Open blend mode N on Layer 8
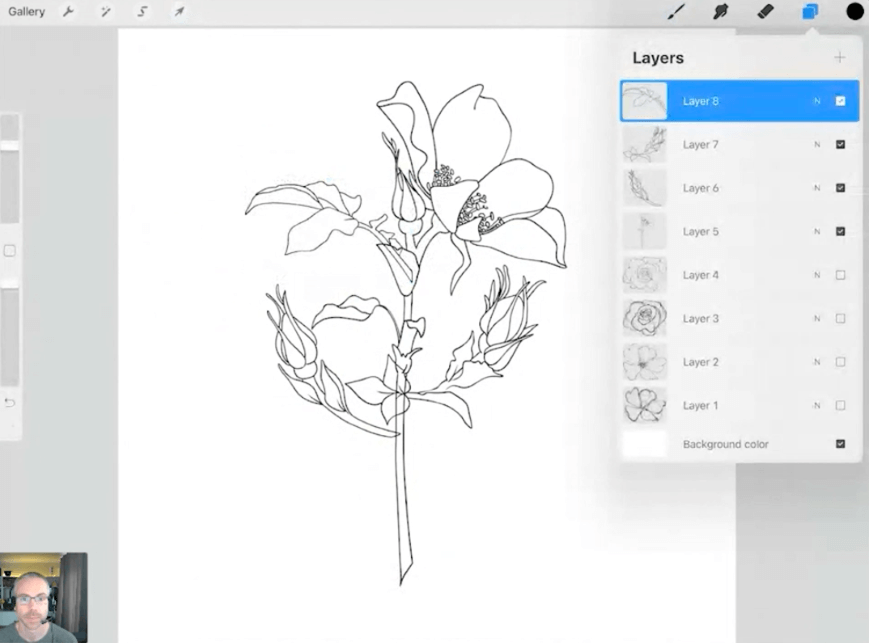Screen dimensions: 869x643 click(x=817, y=101)
